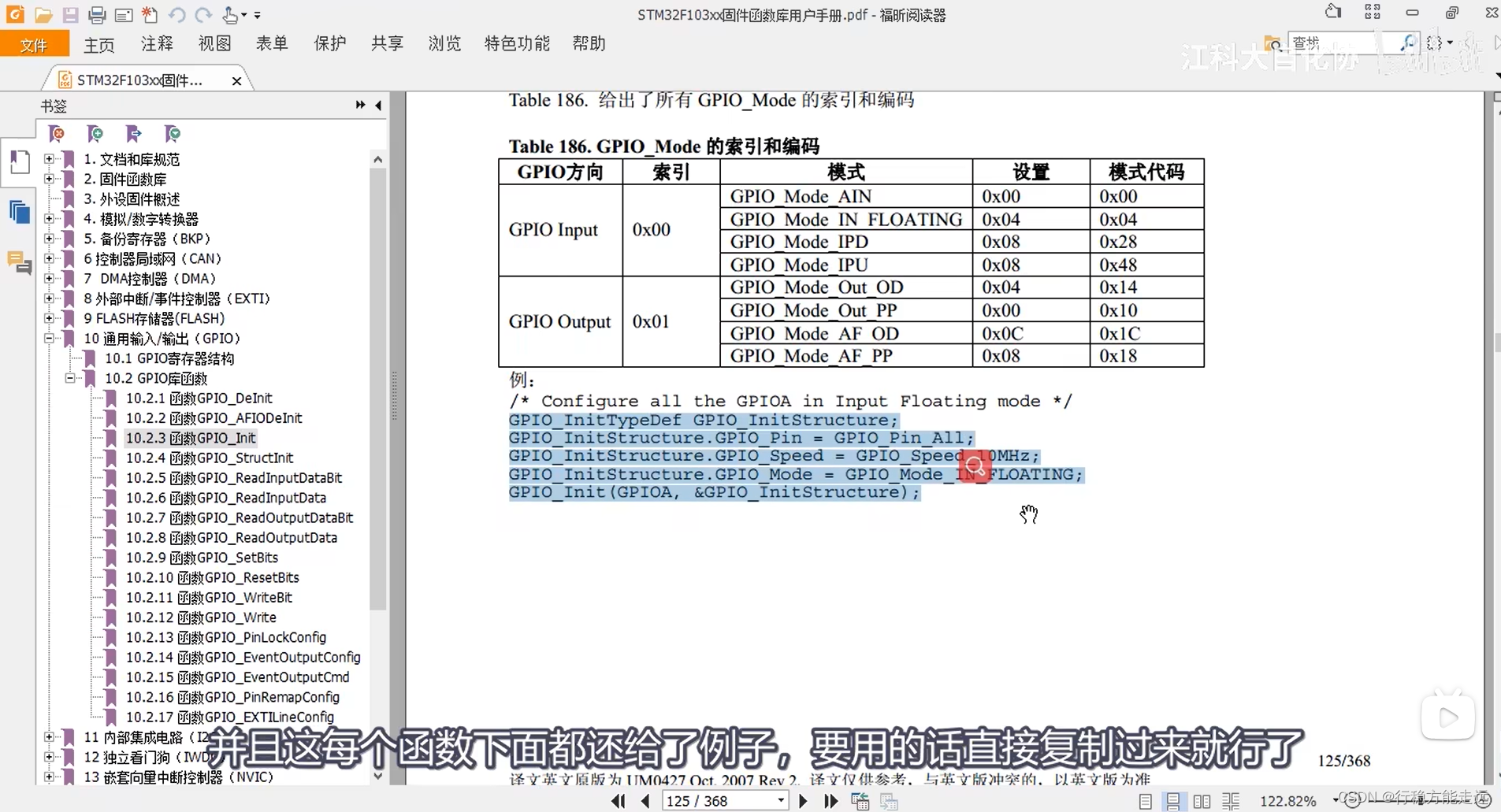The width and height of the screenshot is (1501, 812).
Task: Click the Print icon in the quick toolbar
Action: 97,14
